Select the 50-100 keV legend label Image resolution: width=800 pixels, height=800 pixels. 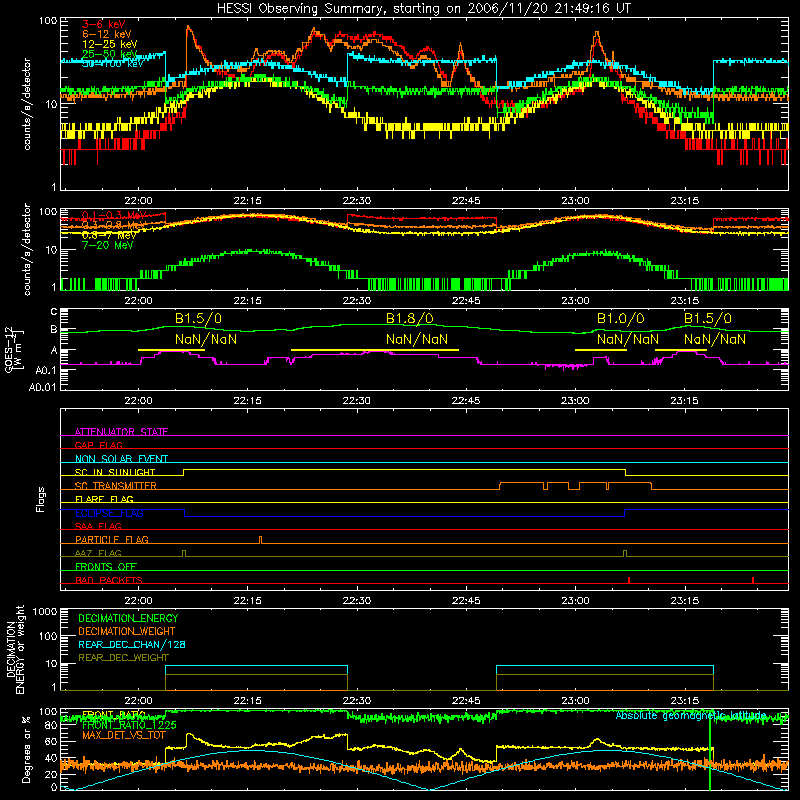coord(112,64)
